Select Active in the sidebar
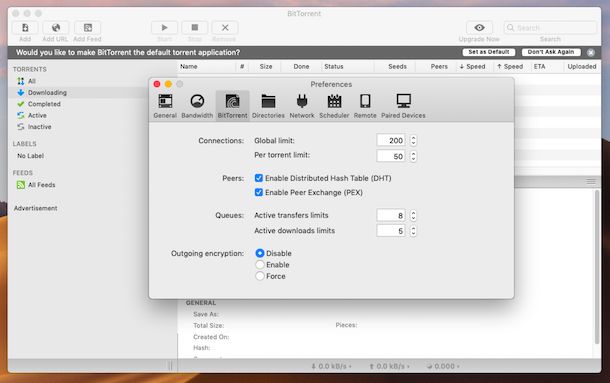This screenshot has width=610, height=383. tap(37, 116)
